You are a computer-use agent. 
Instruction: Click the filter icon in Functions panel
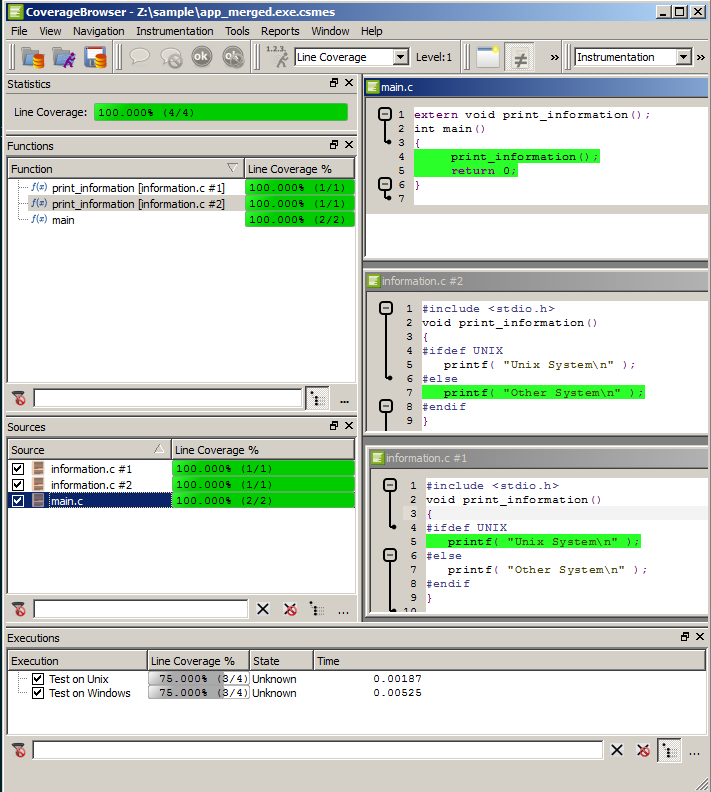coord(19,398)
